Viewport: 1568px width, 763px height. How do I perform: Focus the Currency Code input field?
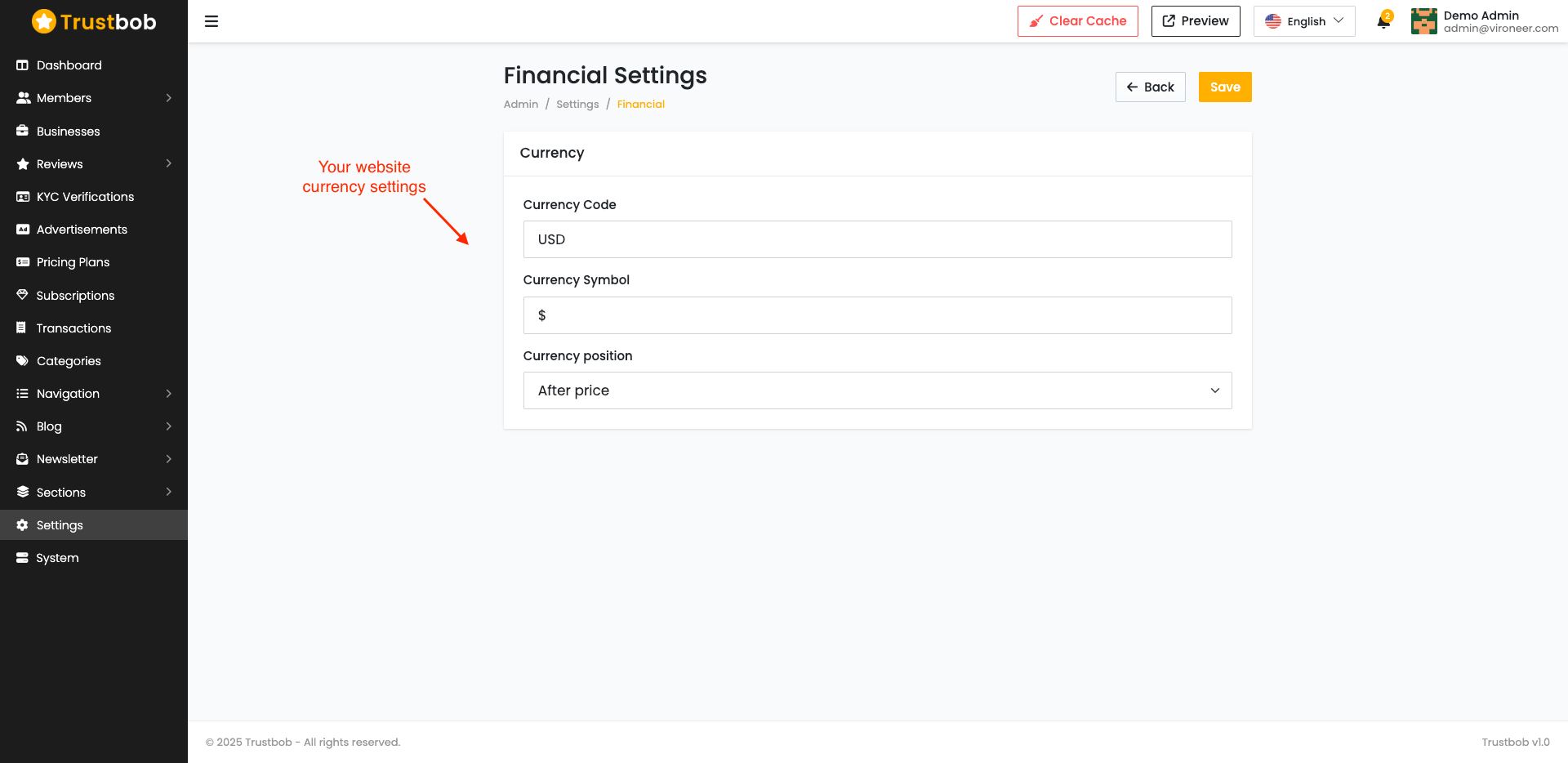coord(877,239)
